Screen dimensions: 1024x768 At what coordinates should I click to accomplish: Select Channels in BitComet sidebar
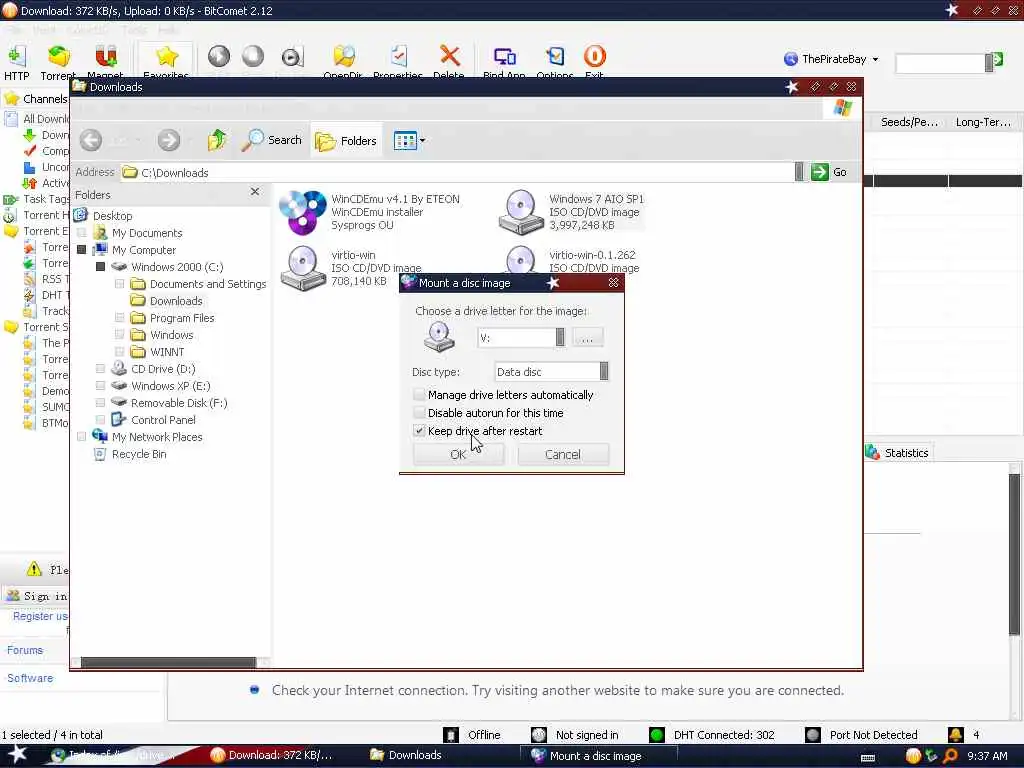36,99
